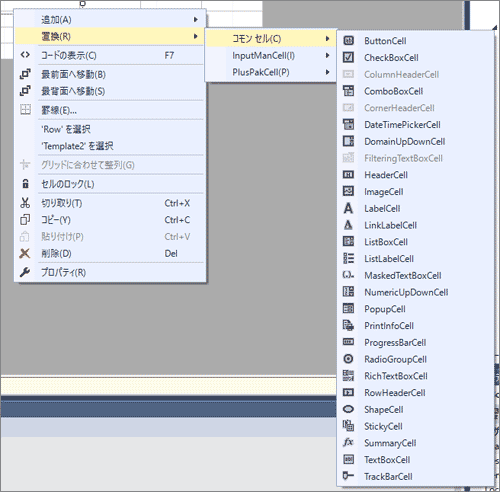Image resolution: width=500 pixels, height=492 pixels.
Task: Select the コードの表示(C) menu entry
Action: coord(109,55)
